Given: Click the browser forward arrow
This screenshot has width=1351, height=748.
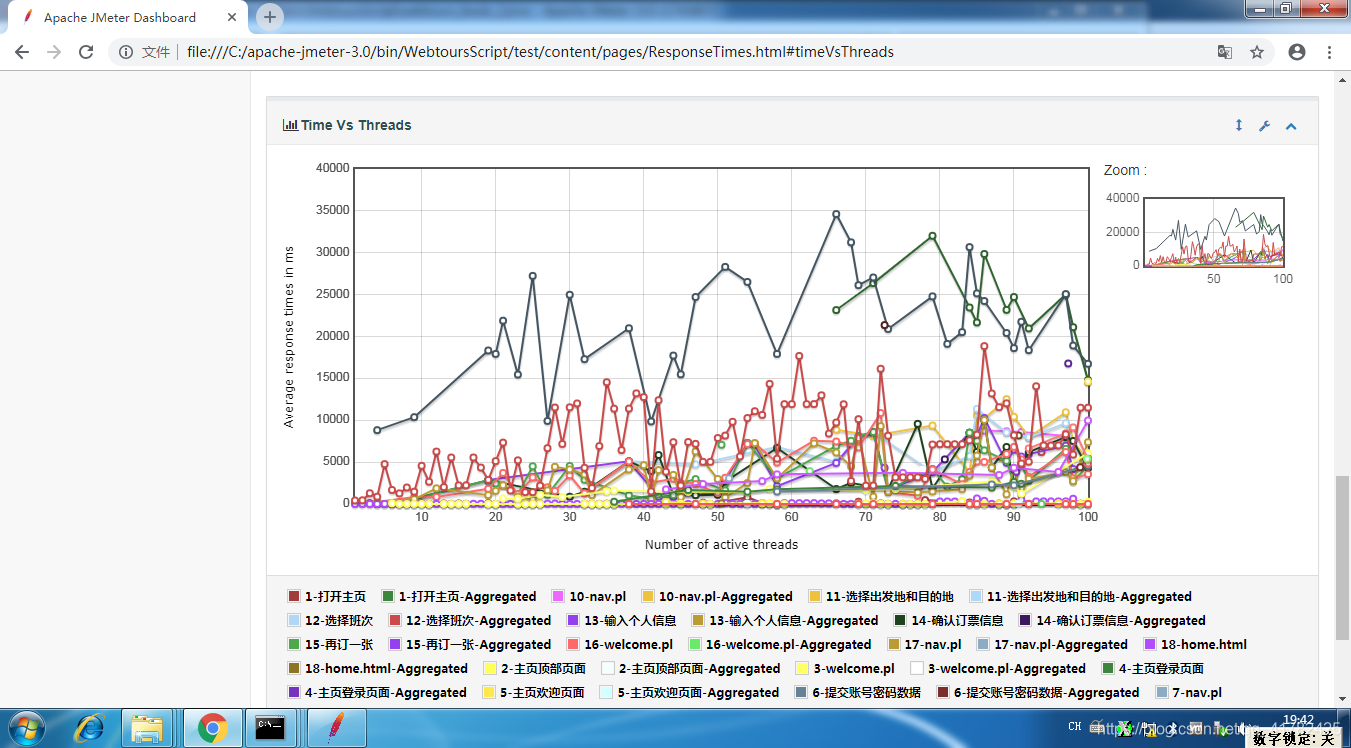Looking at the screenshot, I should (x=54, y=52).
